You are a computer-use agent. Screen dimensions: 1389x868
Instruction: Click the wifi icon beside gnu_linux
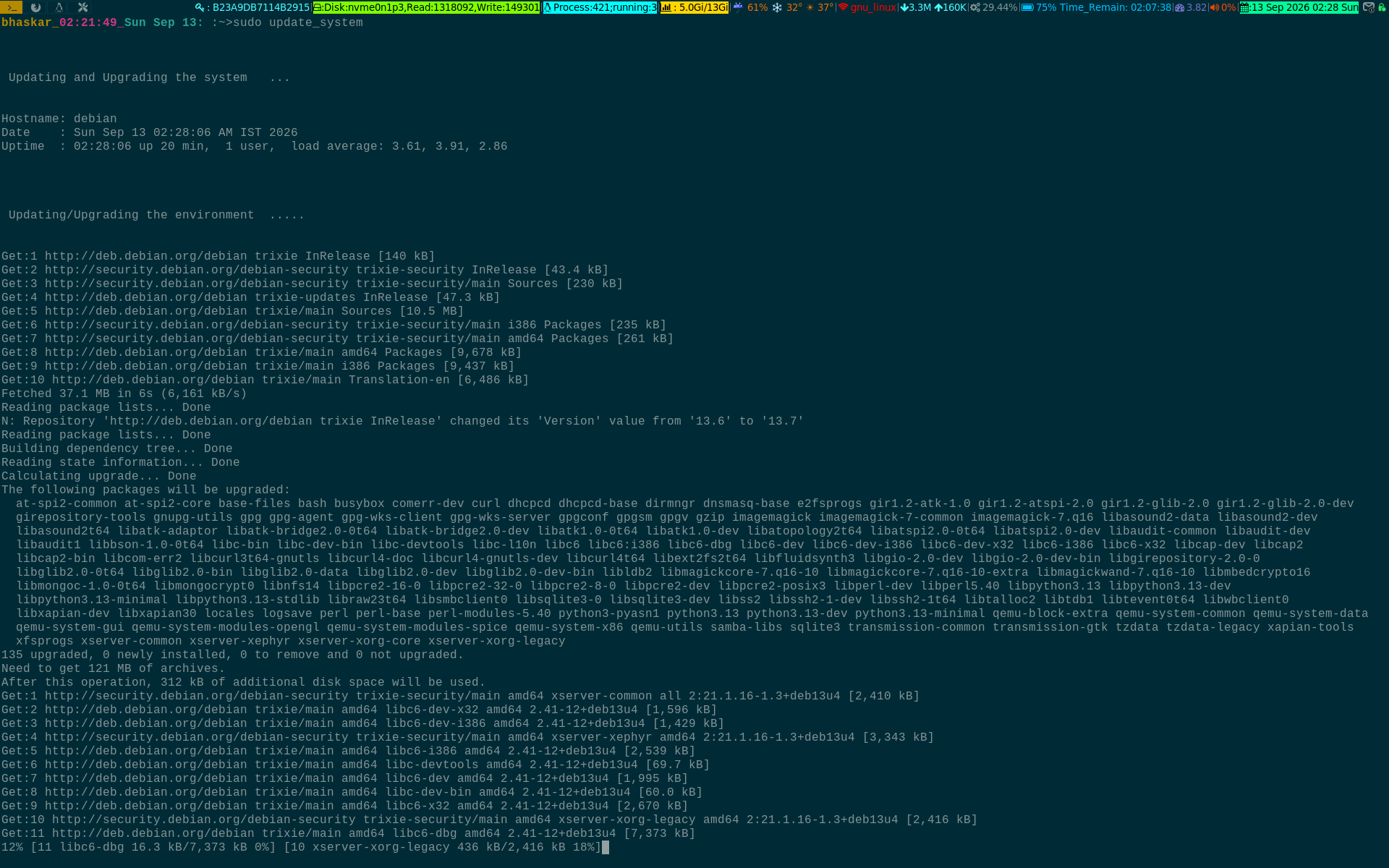point(843,7)
